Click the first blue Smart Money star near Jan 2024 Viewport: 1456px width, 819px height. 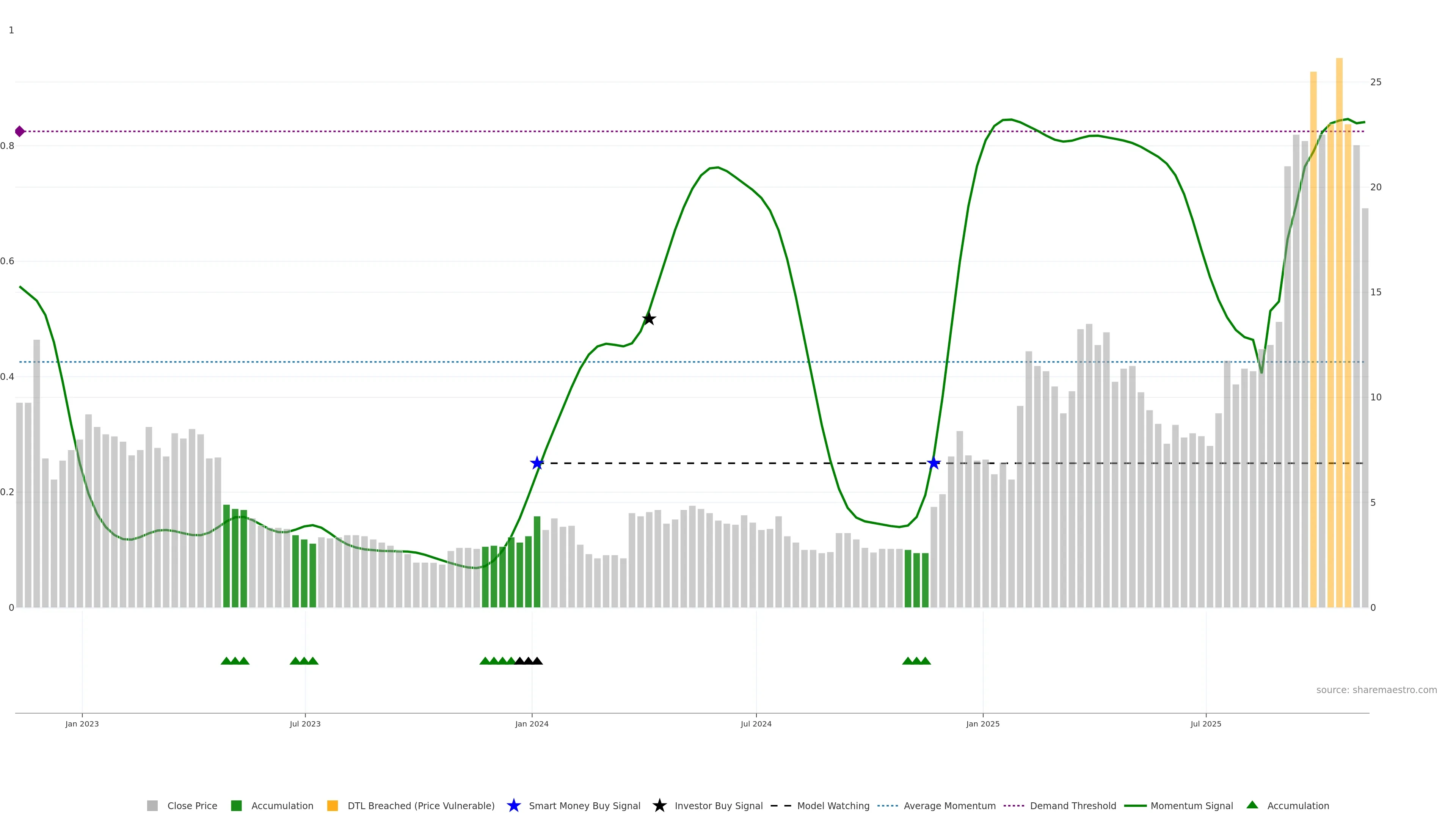point(537,463)
